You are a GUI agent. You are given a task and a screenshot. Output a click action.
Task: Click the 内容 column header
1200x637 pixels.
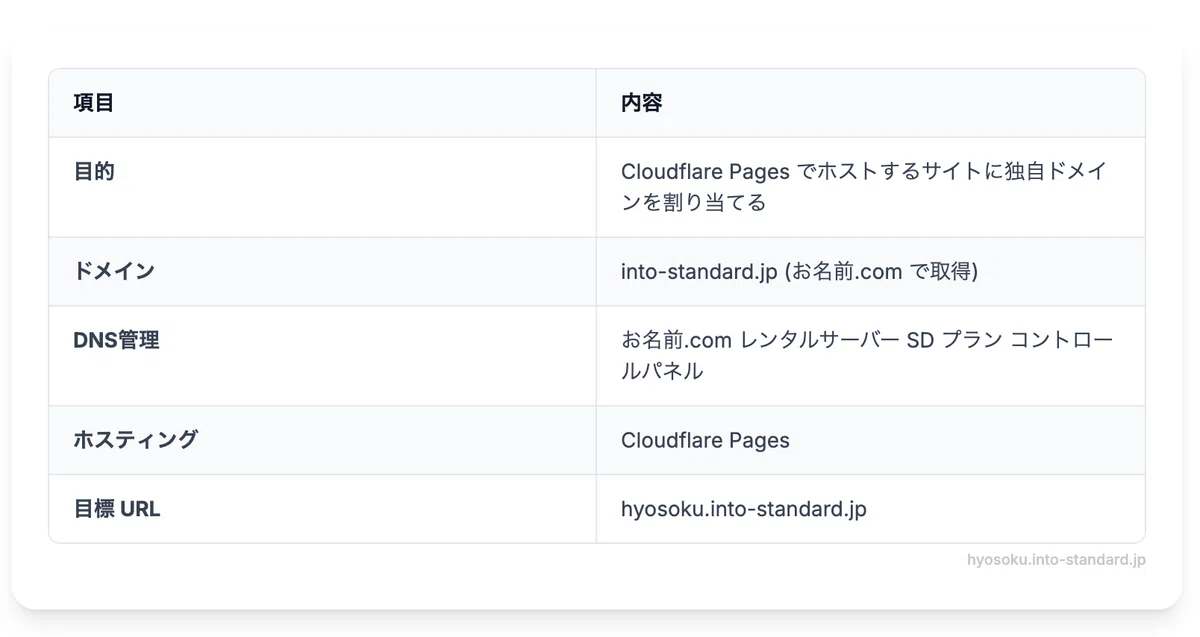(870, 103)
